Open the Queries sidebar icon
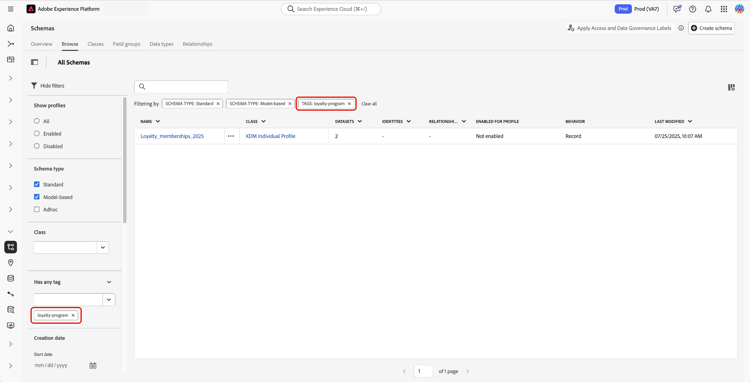Image resolution: width=750 pixels, height=382 pixels. pyautogui.click(x=11, y=310)
